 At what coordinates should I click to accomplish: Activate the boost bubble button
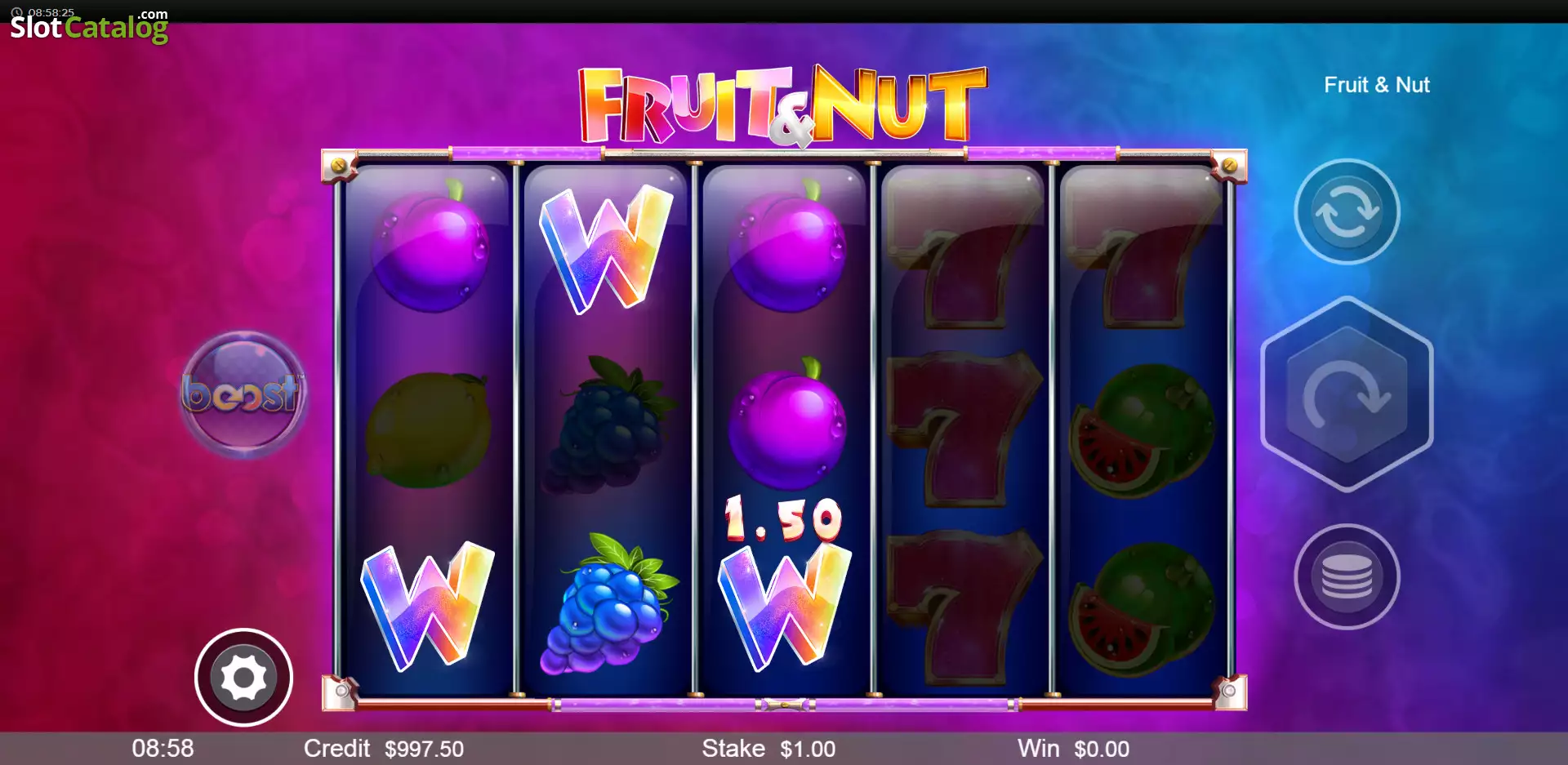[243, 394]
